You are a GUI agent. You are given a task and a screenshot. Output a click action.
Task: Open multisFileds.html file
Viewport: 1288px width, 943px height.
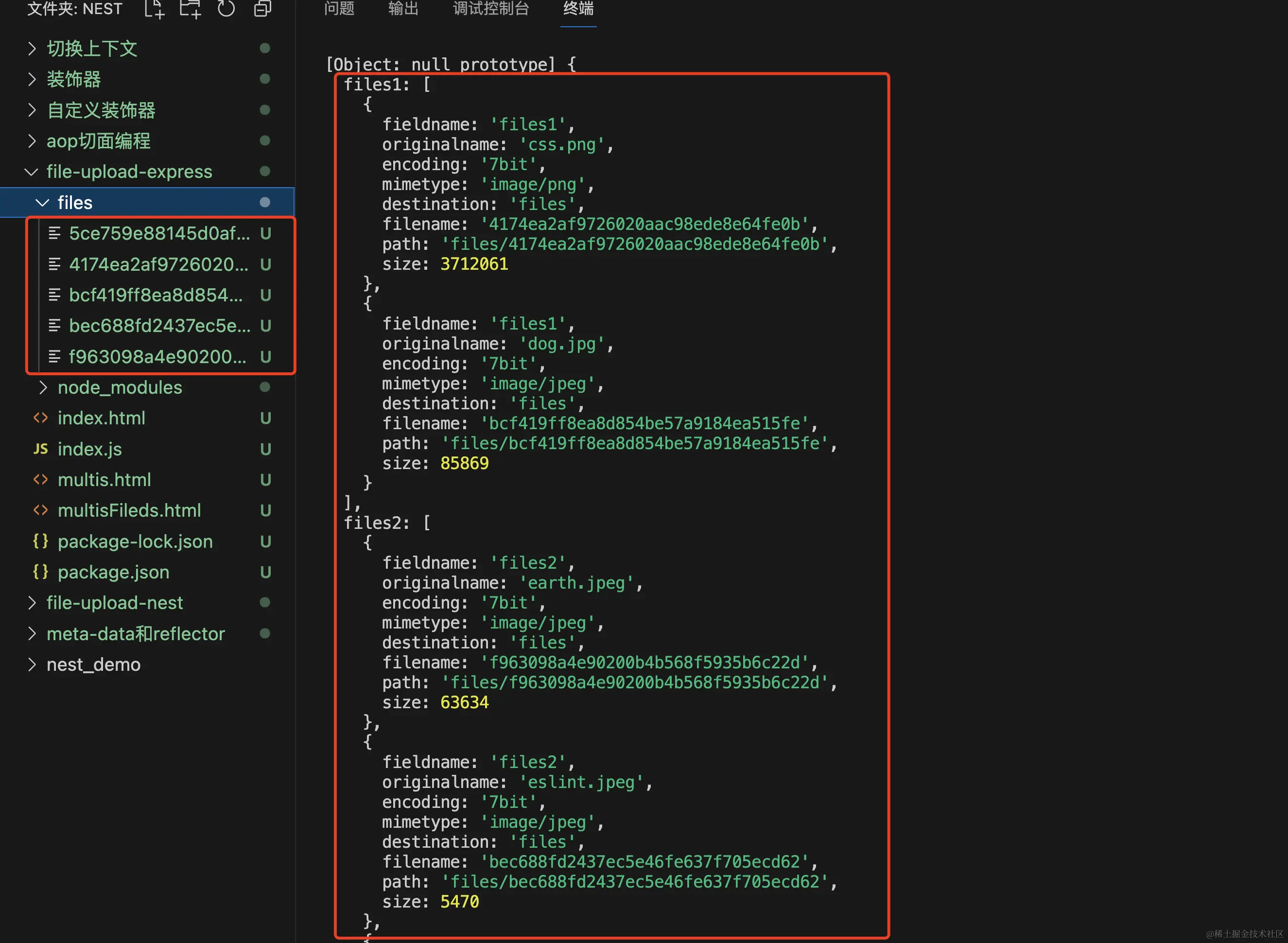click(129, 510)
